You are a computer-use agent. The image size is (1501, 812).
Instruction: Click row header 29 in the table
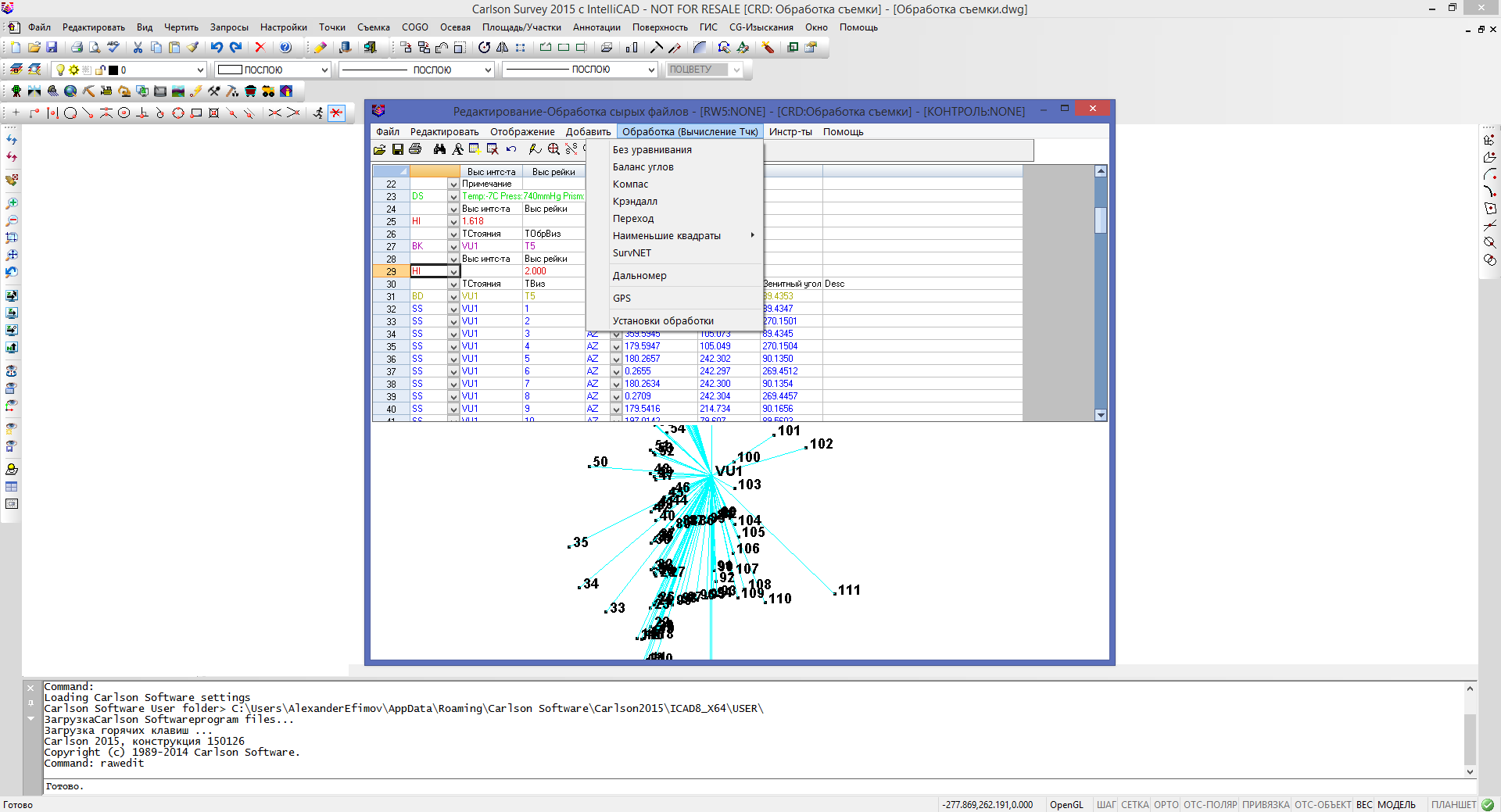pyautogui.click(x=391, y=272)
